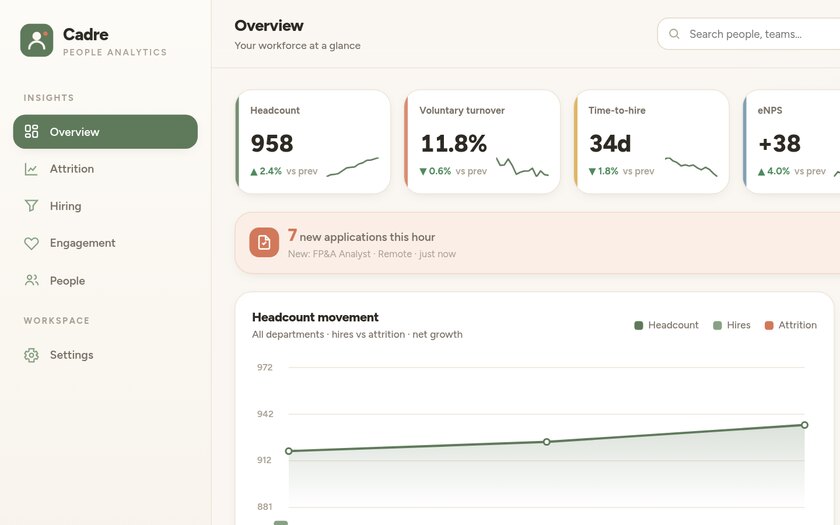Click the search magnifier icon
The image size is (840, 525).
point(674,34)
